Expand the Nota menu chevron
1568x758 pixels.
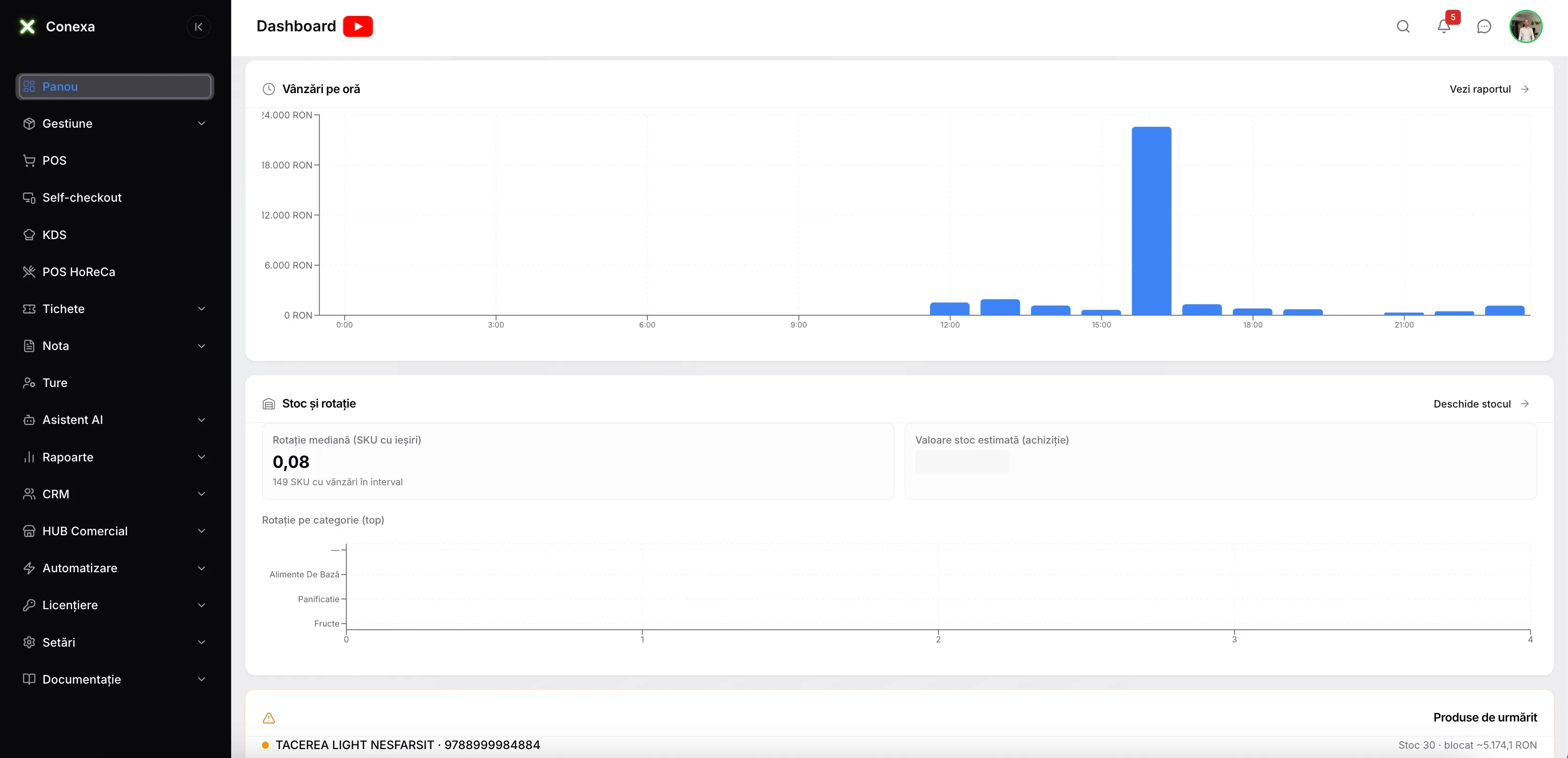coord(201,346)
